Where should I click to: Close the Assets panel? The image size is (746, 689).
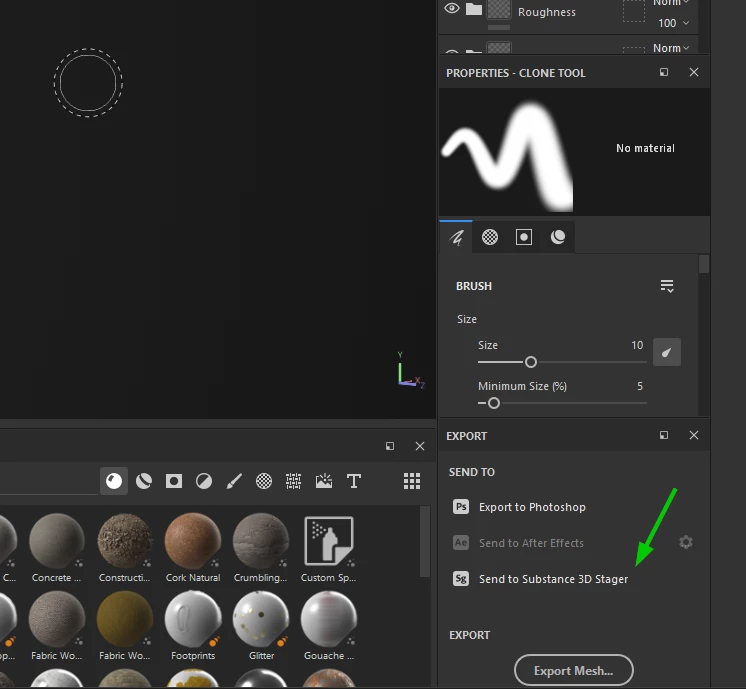pos(420,446)
